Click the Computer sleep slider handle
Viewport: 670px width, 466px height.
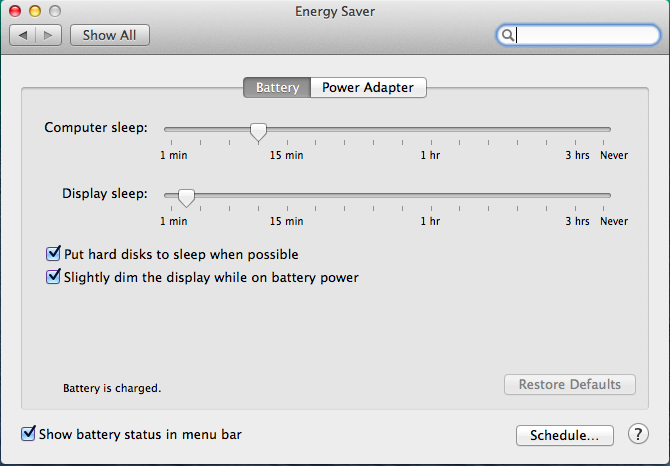258,130
